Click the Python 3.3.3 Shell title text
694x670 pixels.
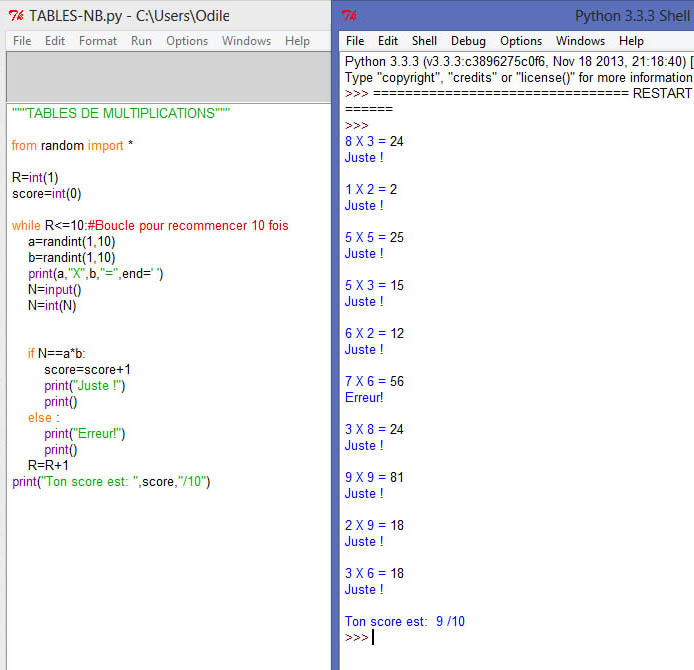[x=632, y=16]
